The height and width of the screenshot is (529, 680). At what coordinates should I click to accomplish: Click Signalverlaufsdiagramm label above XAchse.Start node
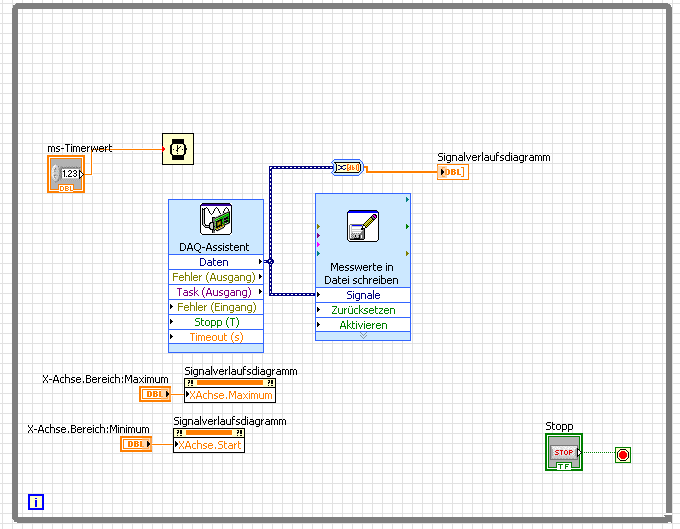pos(230,421)
